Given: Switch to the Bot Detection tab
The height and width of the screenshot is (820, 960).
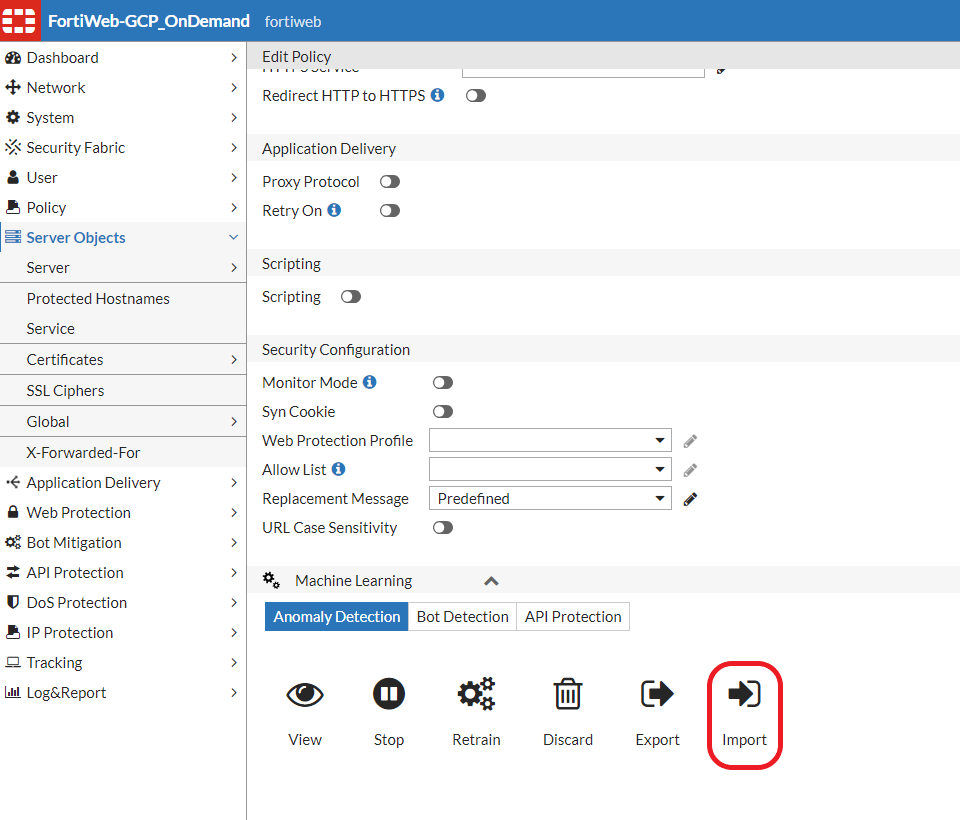Looking at the screenshot, I should point(462,617).
